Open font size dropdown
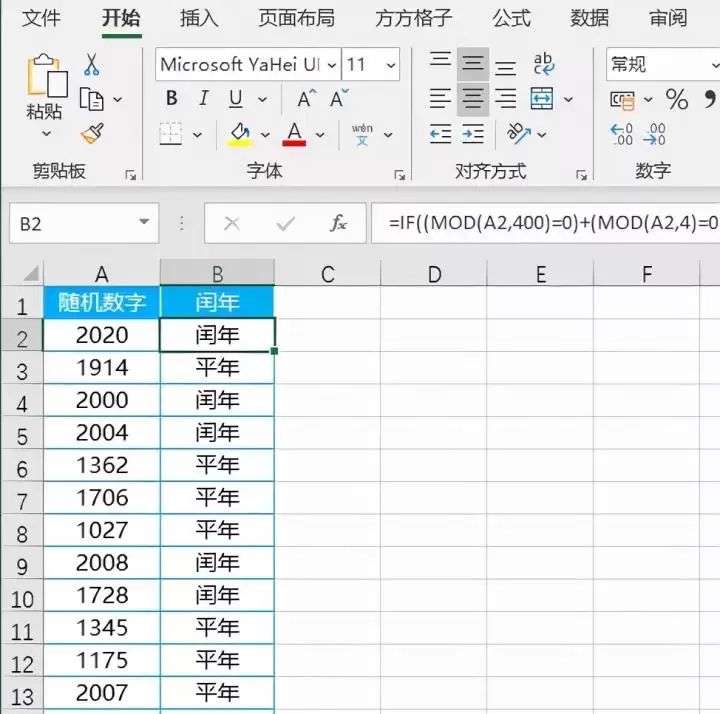The image size is (720, 714). [391, 65]
